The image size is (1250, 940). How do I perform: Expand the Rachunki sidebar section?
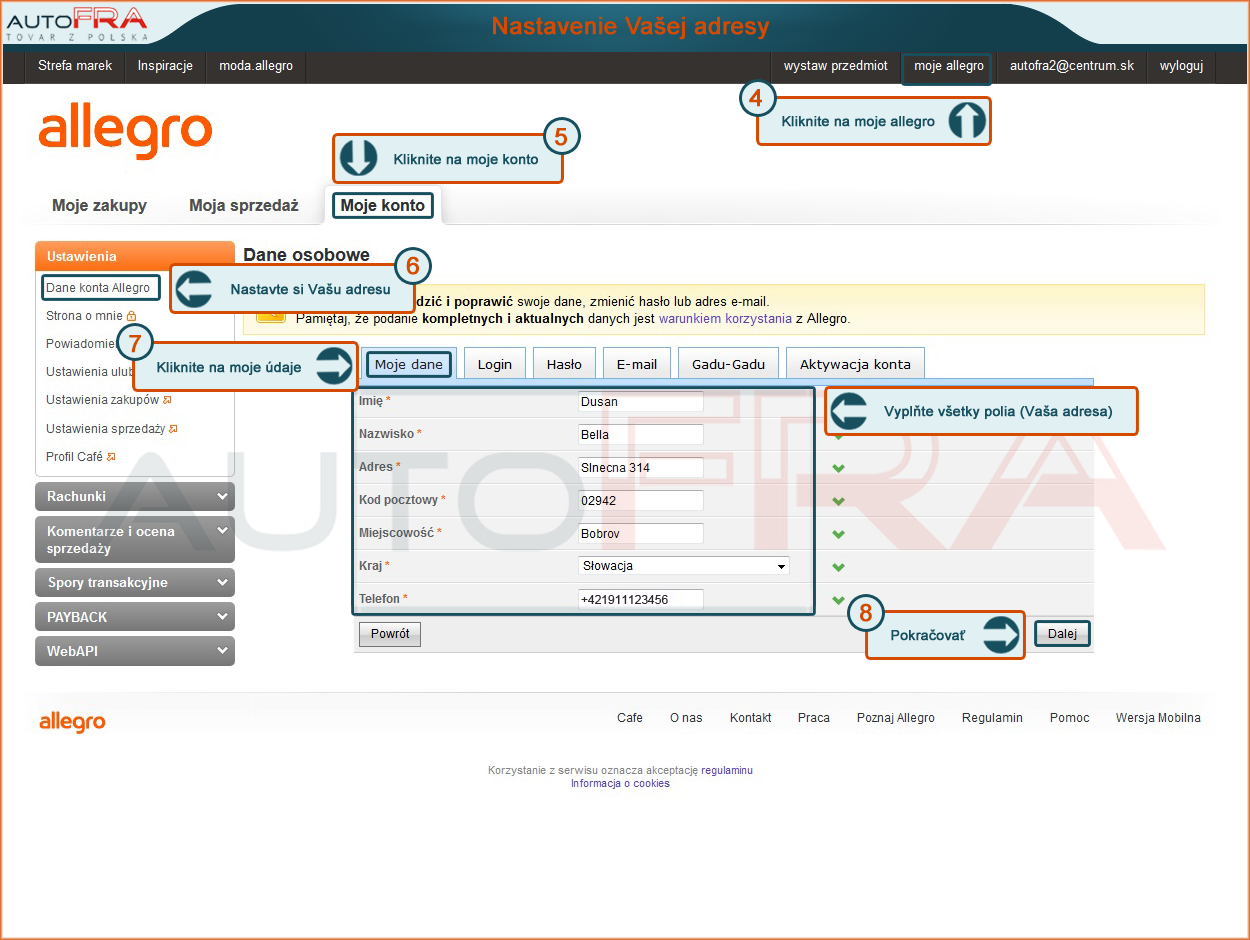[135, 497]
